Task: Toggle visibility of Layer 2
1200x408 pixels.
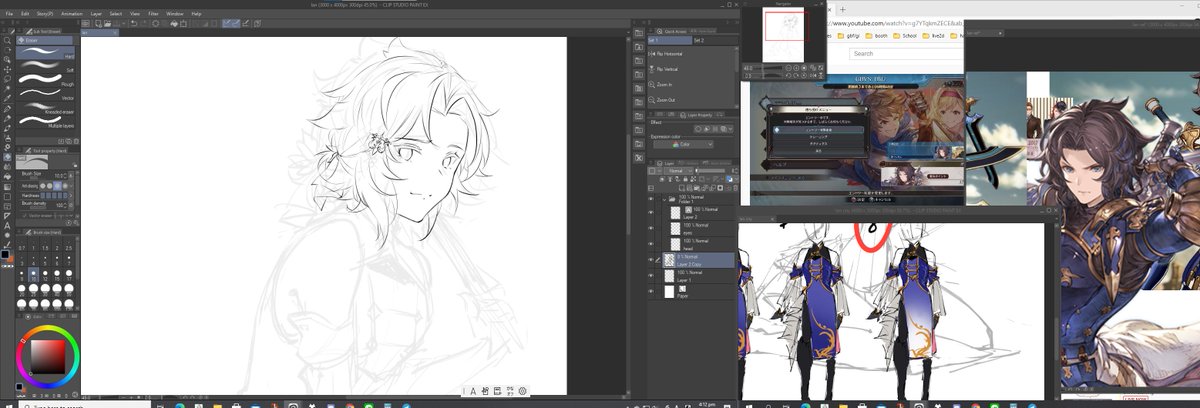Action: pyautogui.click(x=651, y=214)
